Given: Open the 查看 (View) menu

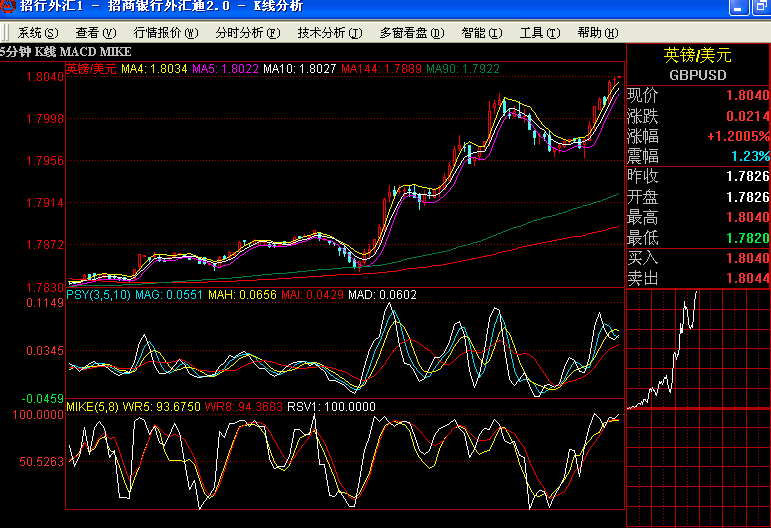Looking at the screenshot, I should pos(95,33).
